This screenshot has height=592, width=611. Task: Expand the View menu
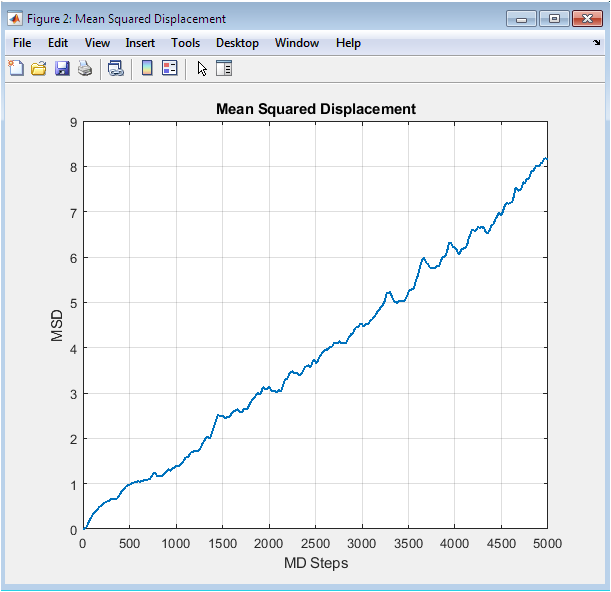(x=97, y=43)
